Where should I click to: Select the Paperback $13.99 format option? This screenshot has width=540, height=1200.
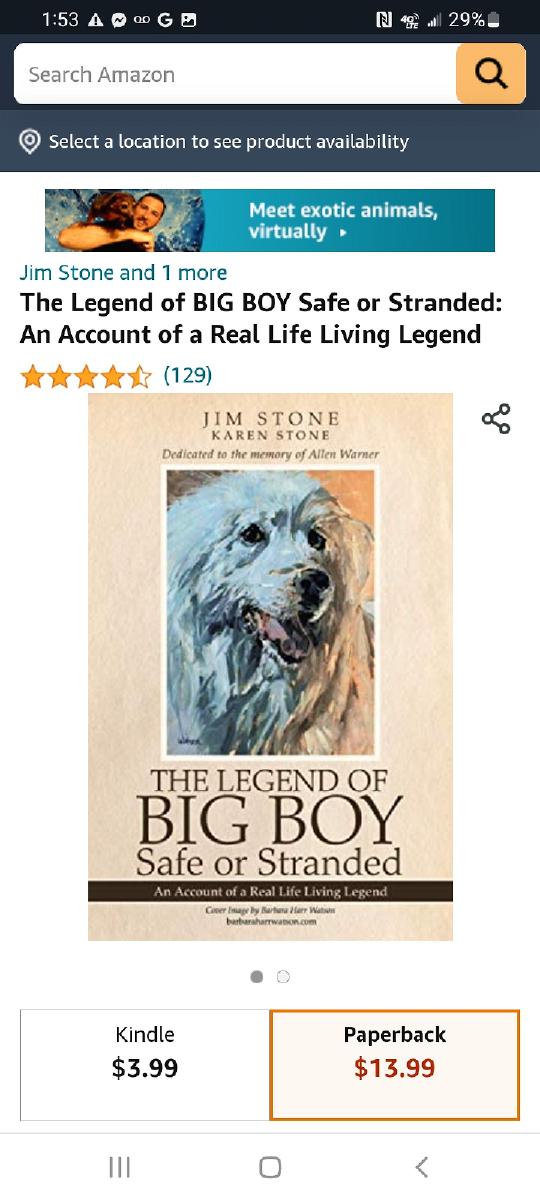395,1064
